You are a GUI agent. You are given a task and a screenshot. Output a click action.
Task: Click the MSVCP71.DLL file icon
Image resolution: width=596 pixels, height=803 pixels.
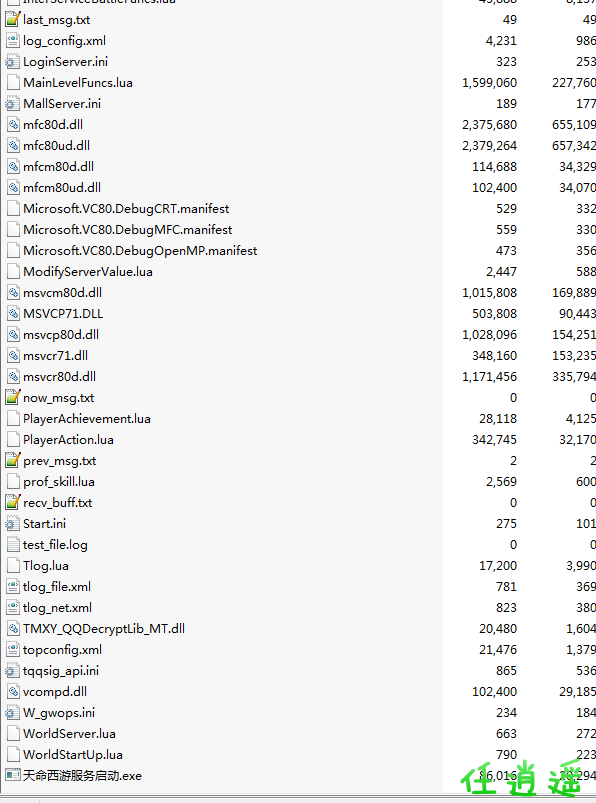pyautogui.click(x=13, y=313)
